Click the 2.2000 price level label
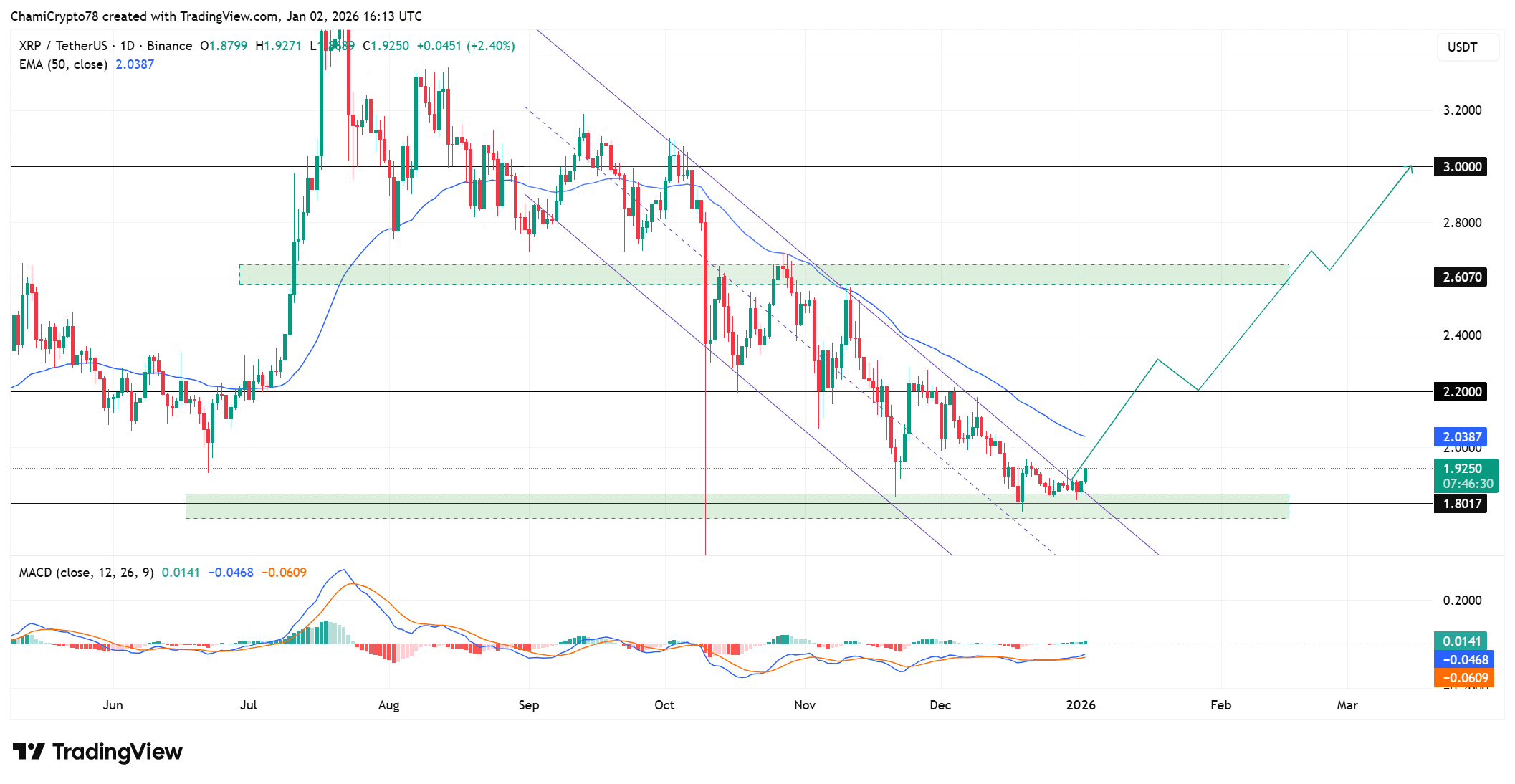Image resolution: width=1515 pixels, height=784 pixels. tap(1461, 392)
